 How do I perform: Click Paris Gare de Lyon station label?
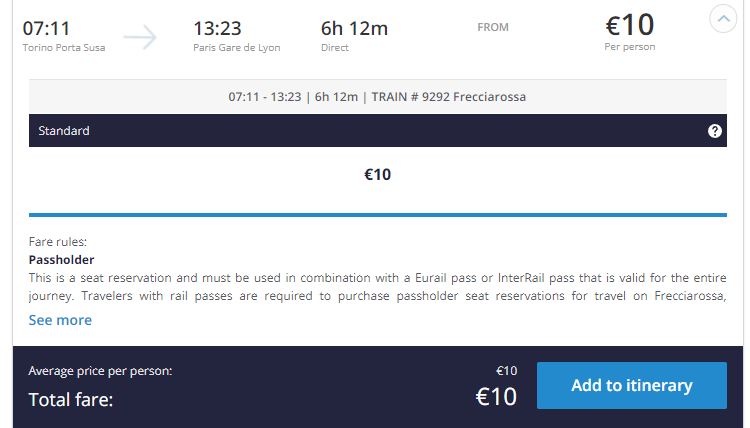[x=237, y=48]
